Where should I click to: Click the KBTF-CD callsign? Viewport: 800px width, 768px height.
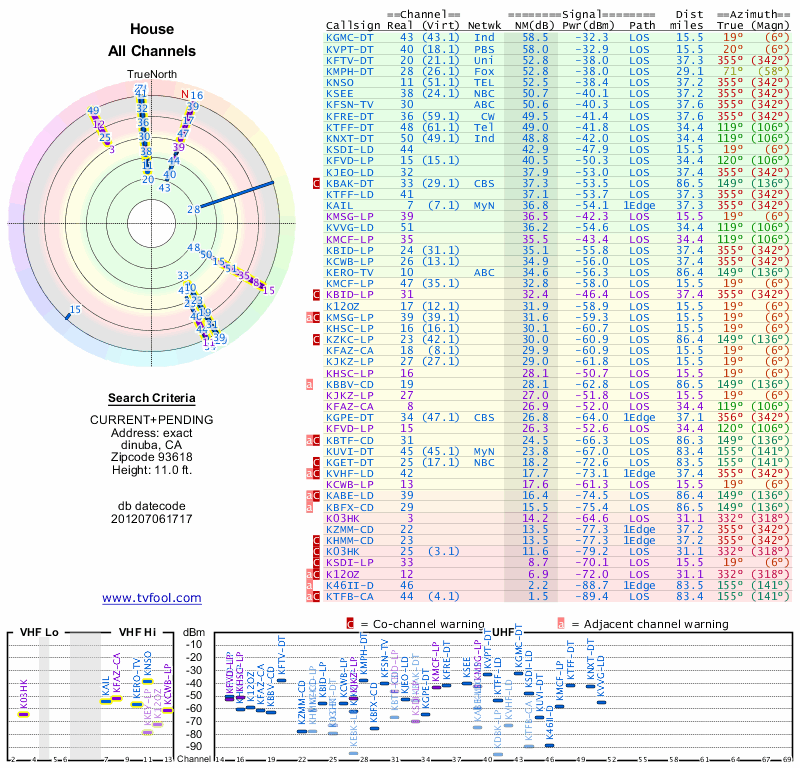click(x=350, y=440)
